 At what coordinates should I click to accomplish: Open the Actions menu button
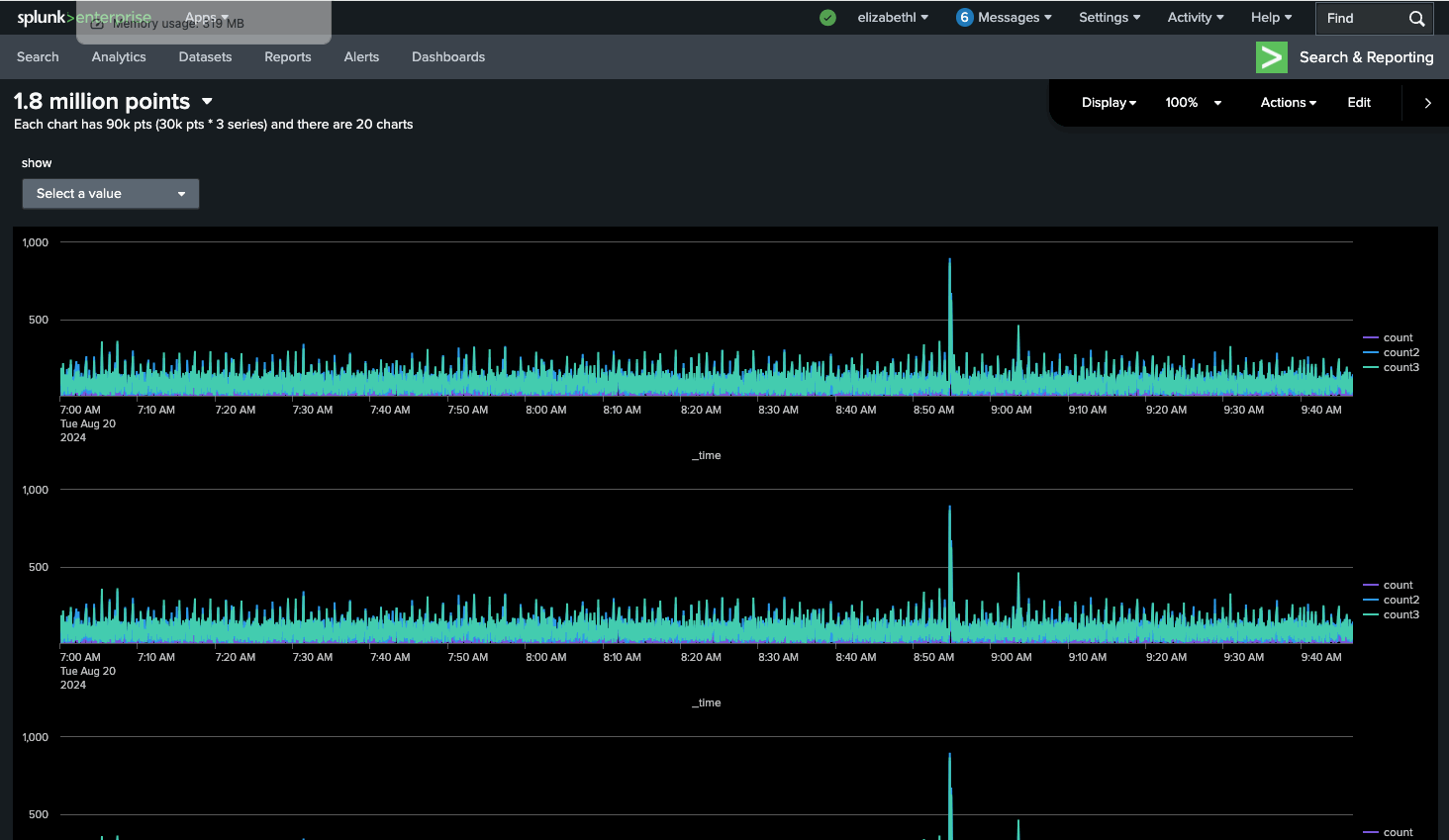click(x=1288, y=103)
